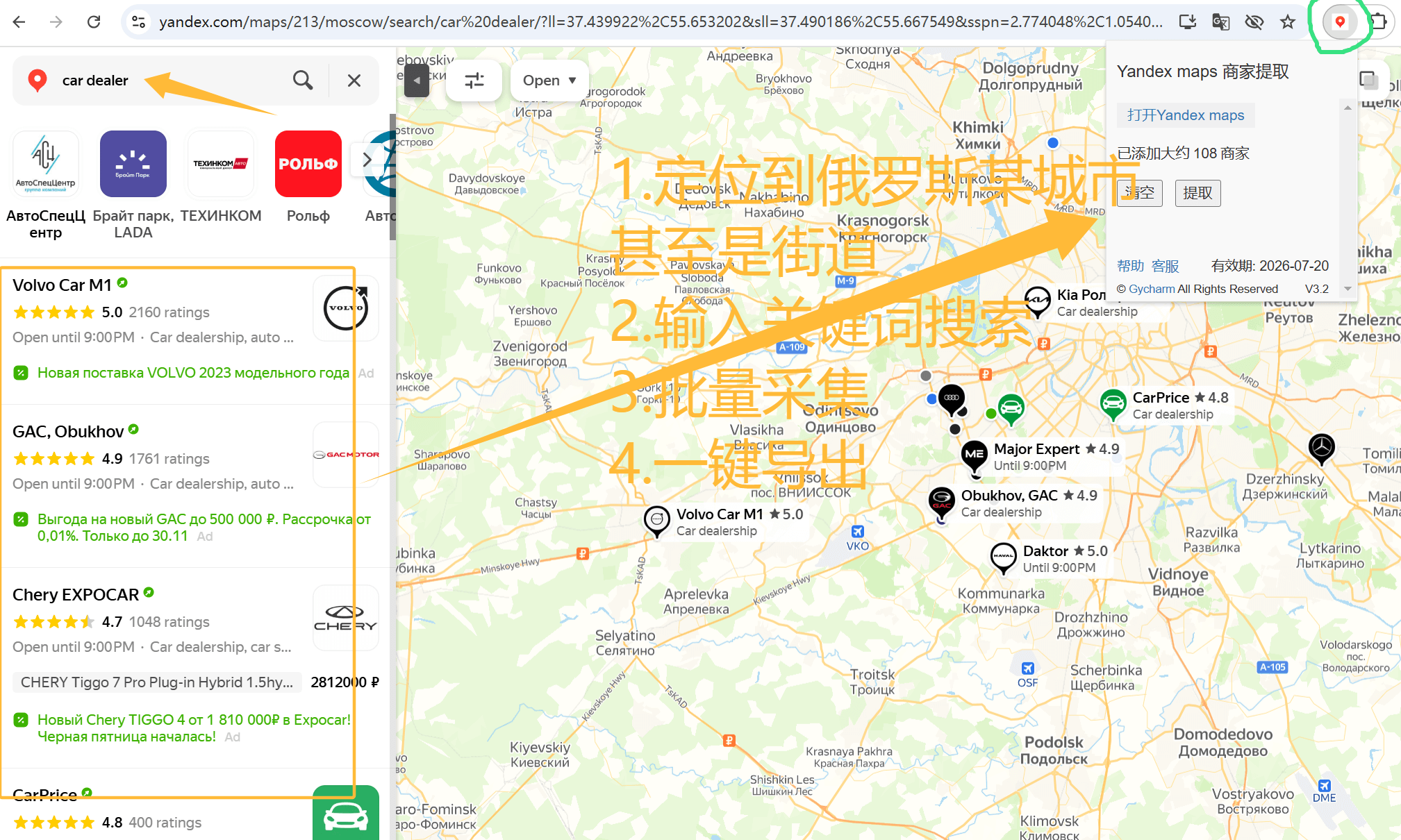
Task: Click the green car pin near Audi marker
Action: [1011, 408]
